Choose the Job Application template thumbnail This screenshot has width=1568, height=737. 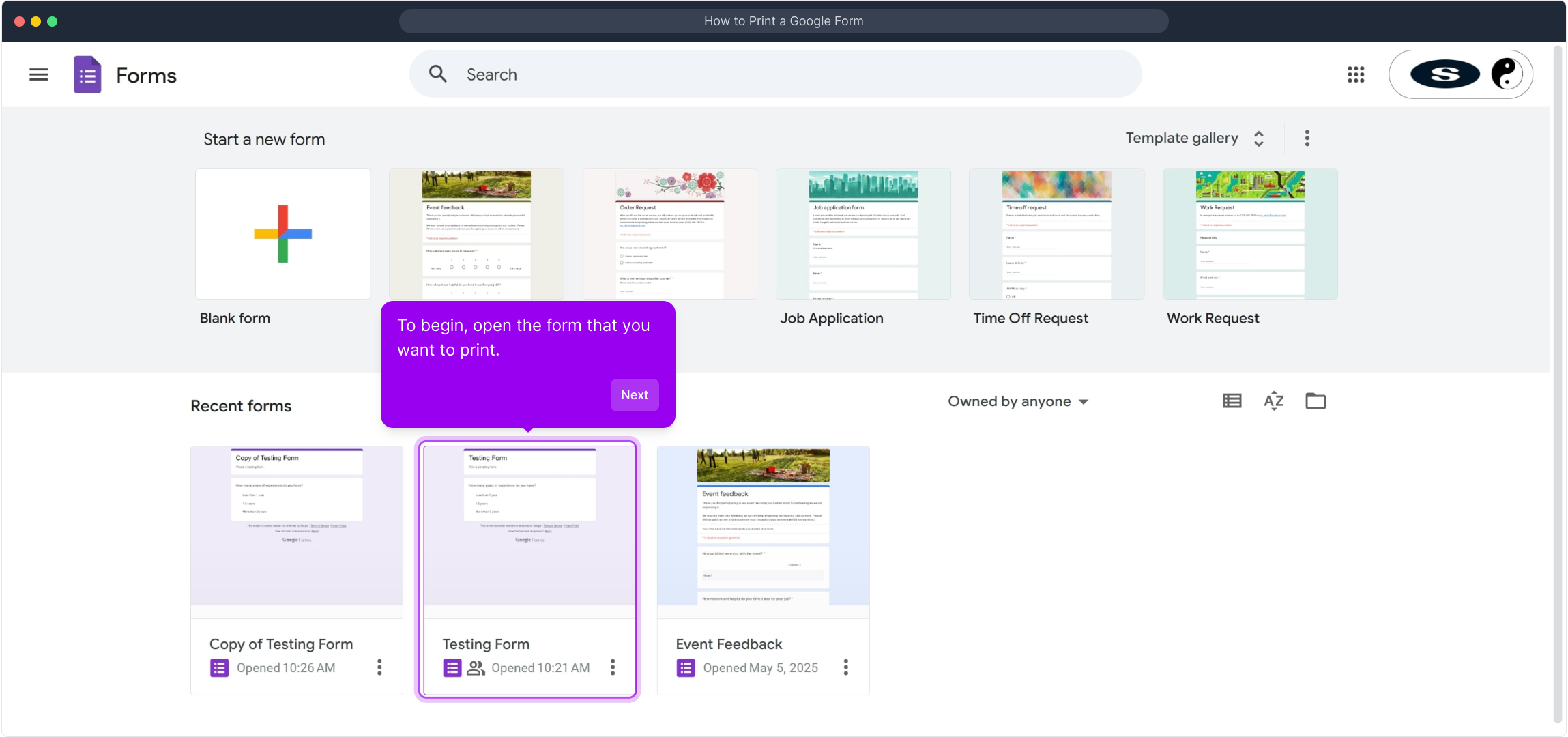(863, 233)
